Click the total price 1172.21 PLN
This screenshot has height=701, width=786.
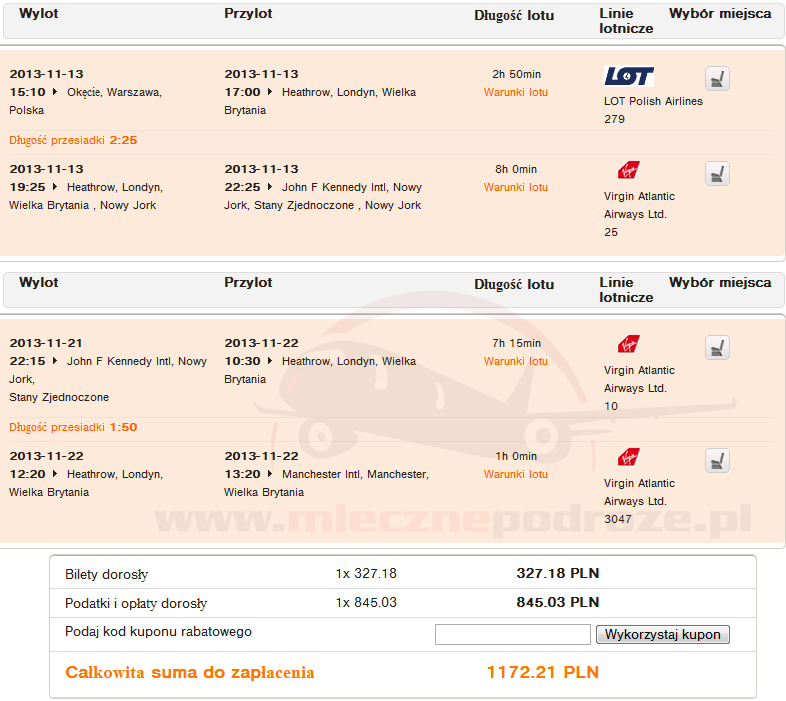[542, 672]
